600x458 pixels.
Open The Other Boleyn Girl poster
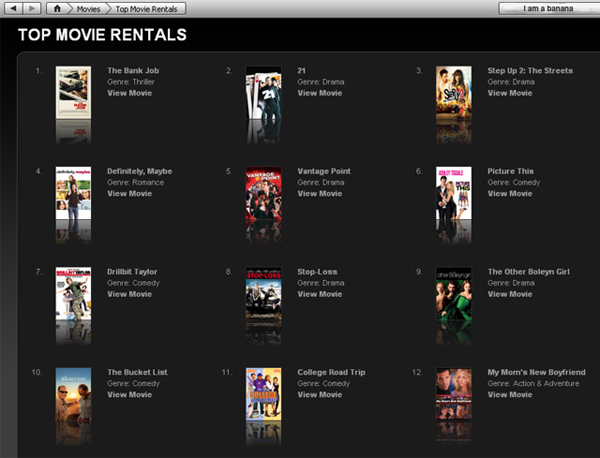click(454, 293)
